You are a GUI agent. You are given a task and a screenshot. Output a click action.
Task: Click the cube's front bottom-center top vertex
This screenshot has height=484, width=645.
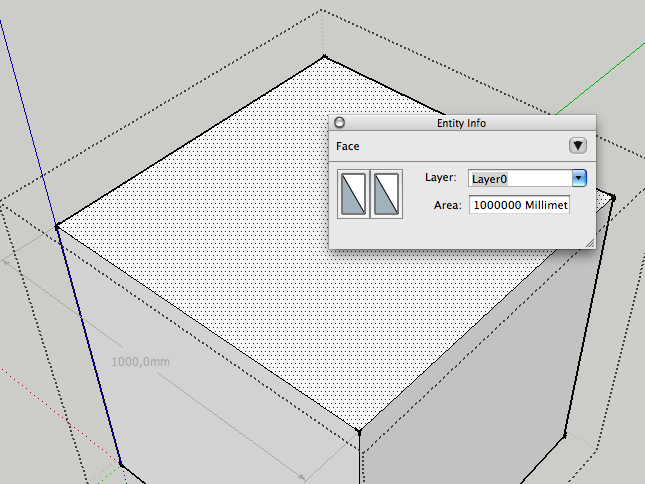point(359,432)
